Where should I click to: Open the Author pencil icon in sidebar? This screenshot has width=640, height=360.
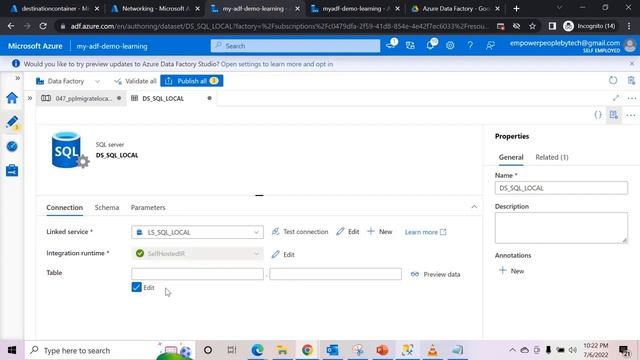(x=12, y=122)
